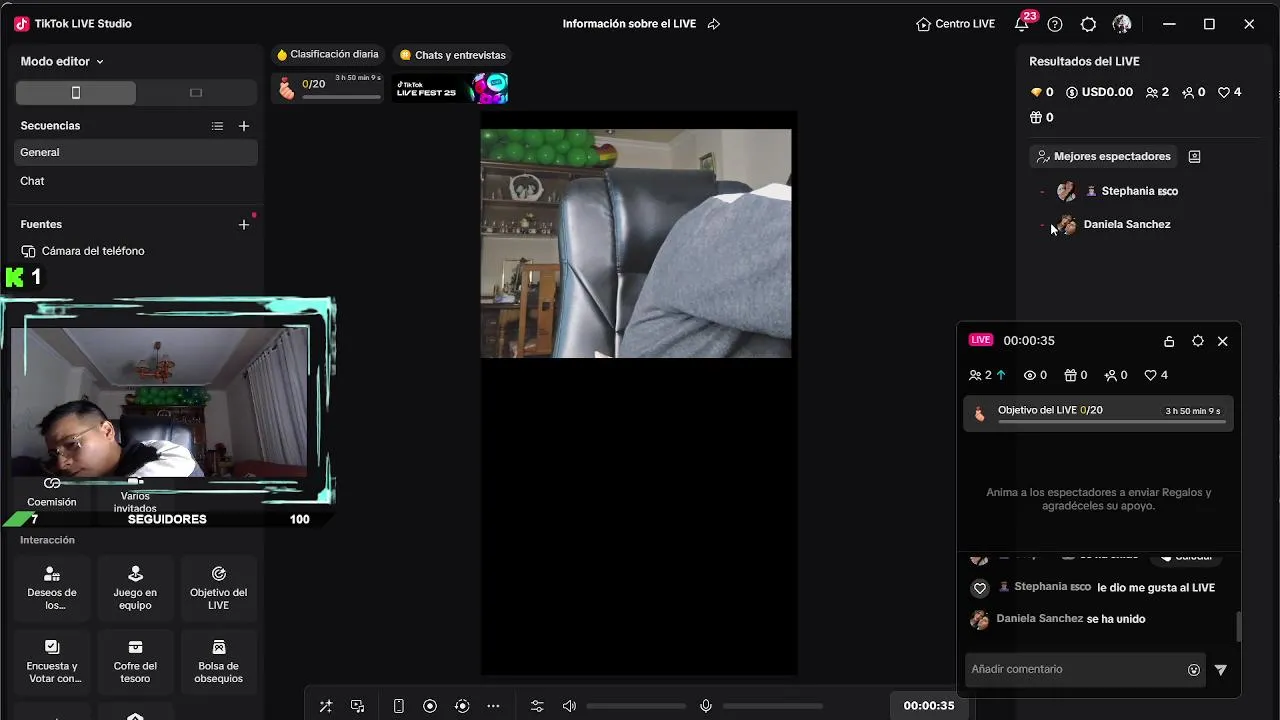The height and width of the screenshot is (720, 1280).
Task: Mute the microphone
Action: click(x=706, y=706)
